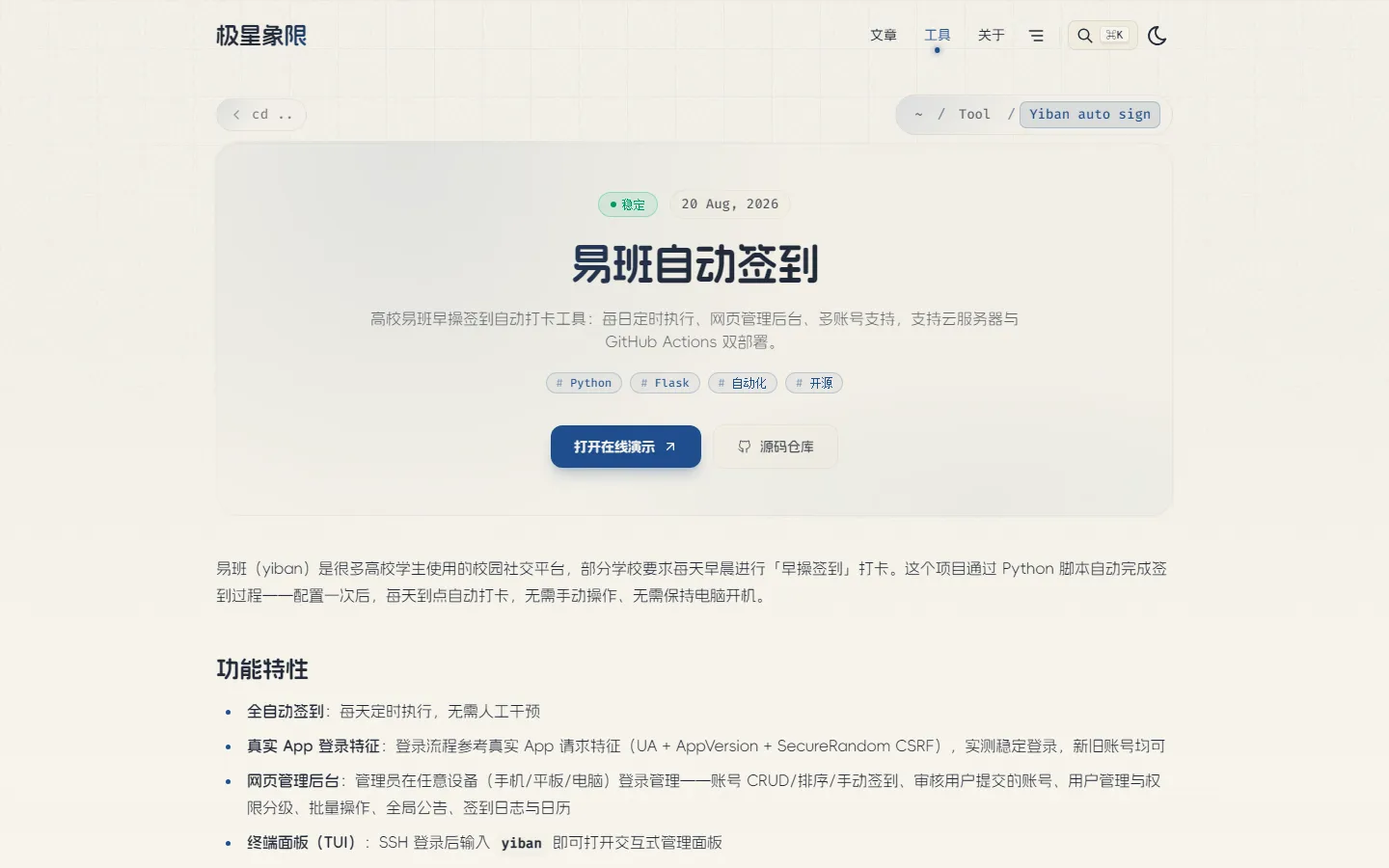Image resolution: width=1389 pixels, height=868 pixels.
Task: Click the 易班自动签到 title
Action: pos(694,263)
